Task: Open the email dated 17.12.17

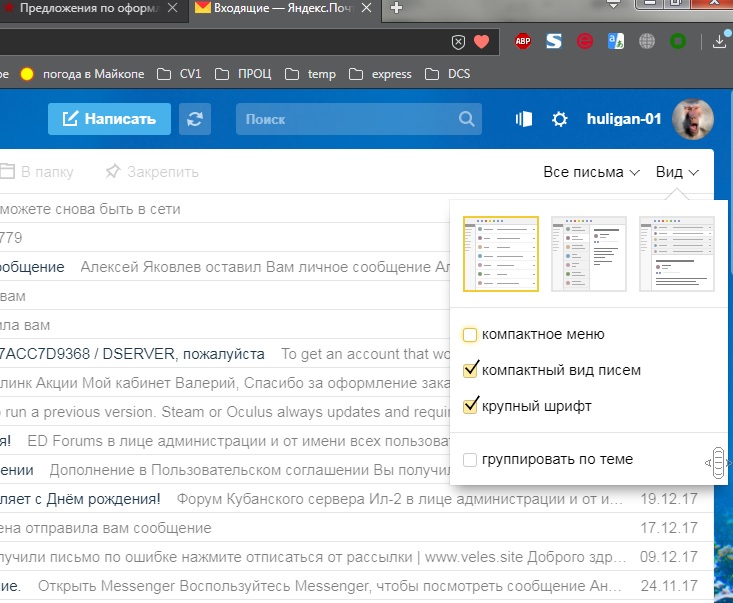Action: tap(357, 528)
